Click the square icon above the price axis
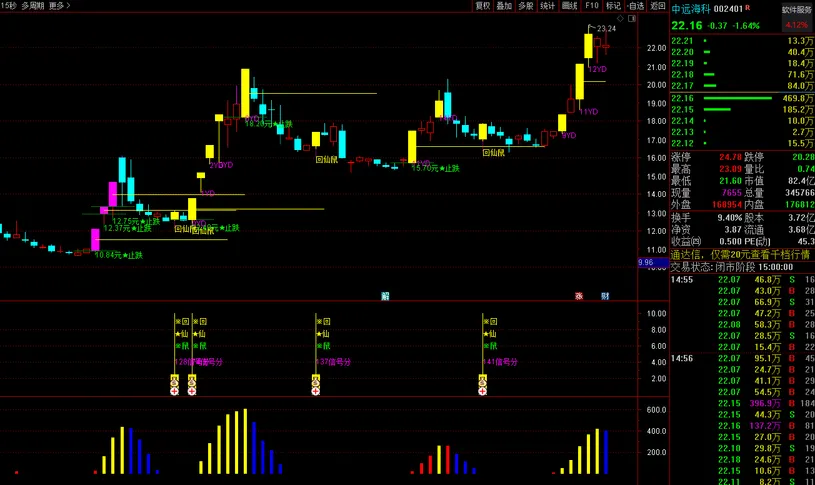The image size is (815, 485). 633,18
